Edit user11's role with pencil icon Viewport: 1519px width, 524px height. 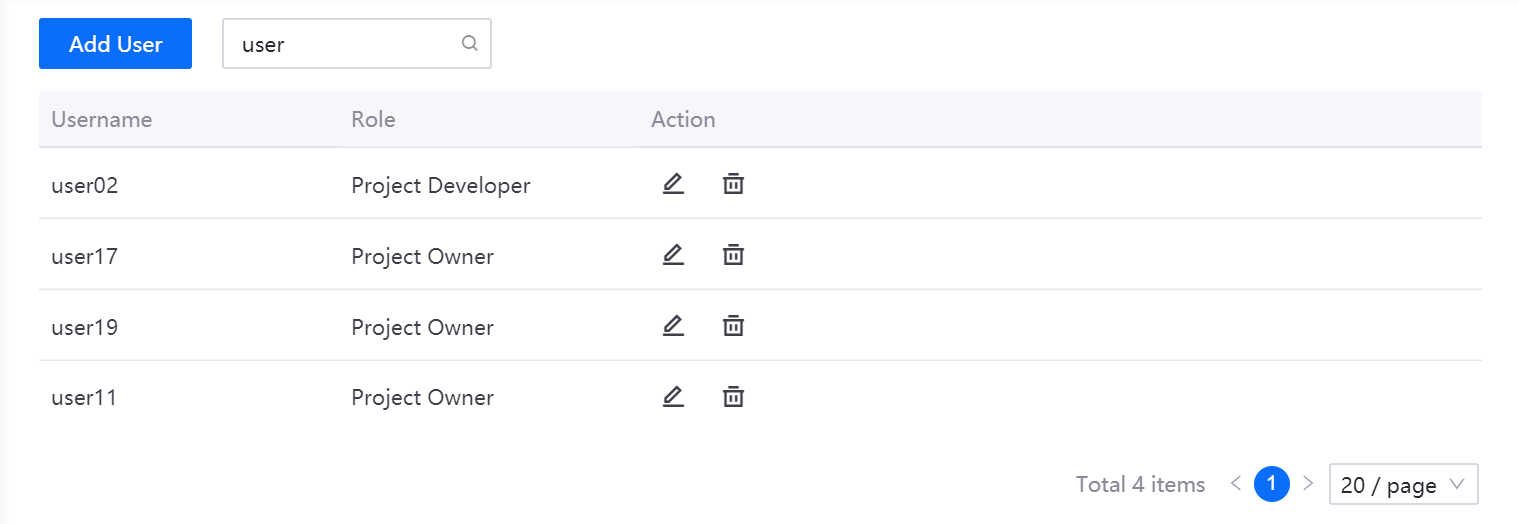click(673, 397)
